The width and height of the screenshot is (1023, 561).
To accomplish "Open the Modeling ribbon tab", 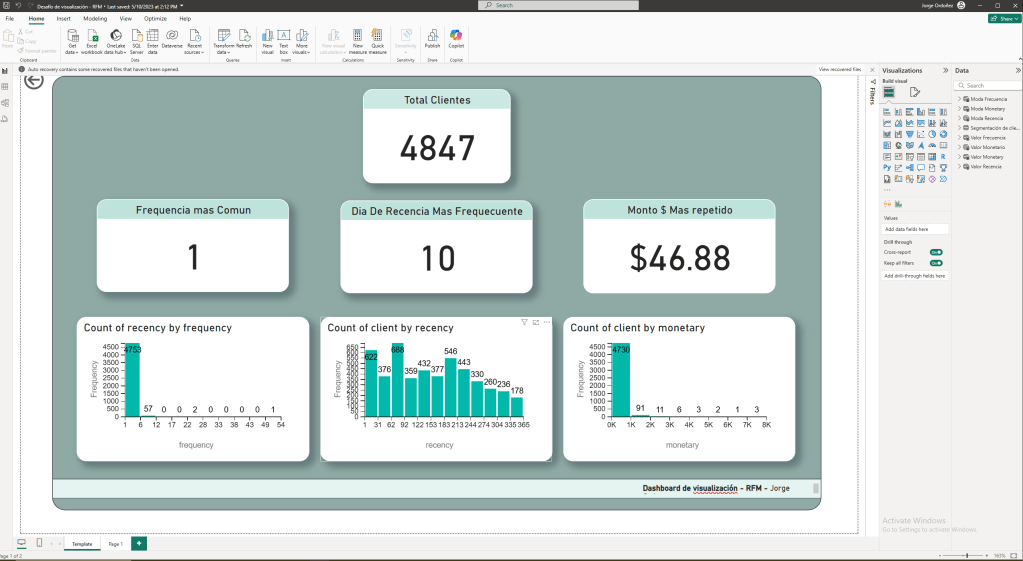I will (x=95, y=19).
